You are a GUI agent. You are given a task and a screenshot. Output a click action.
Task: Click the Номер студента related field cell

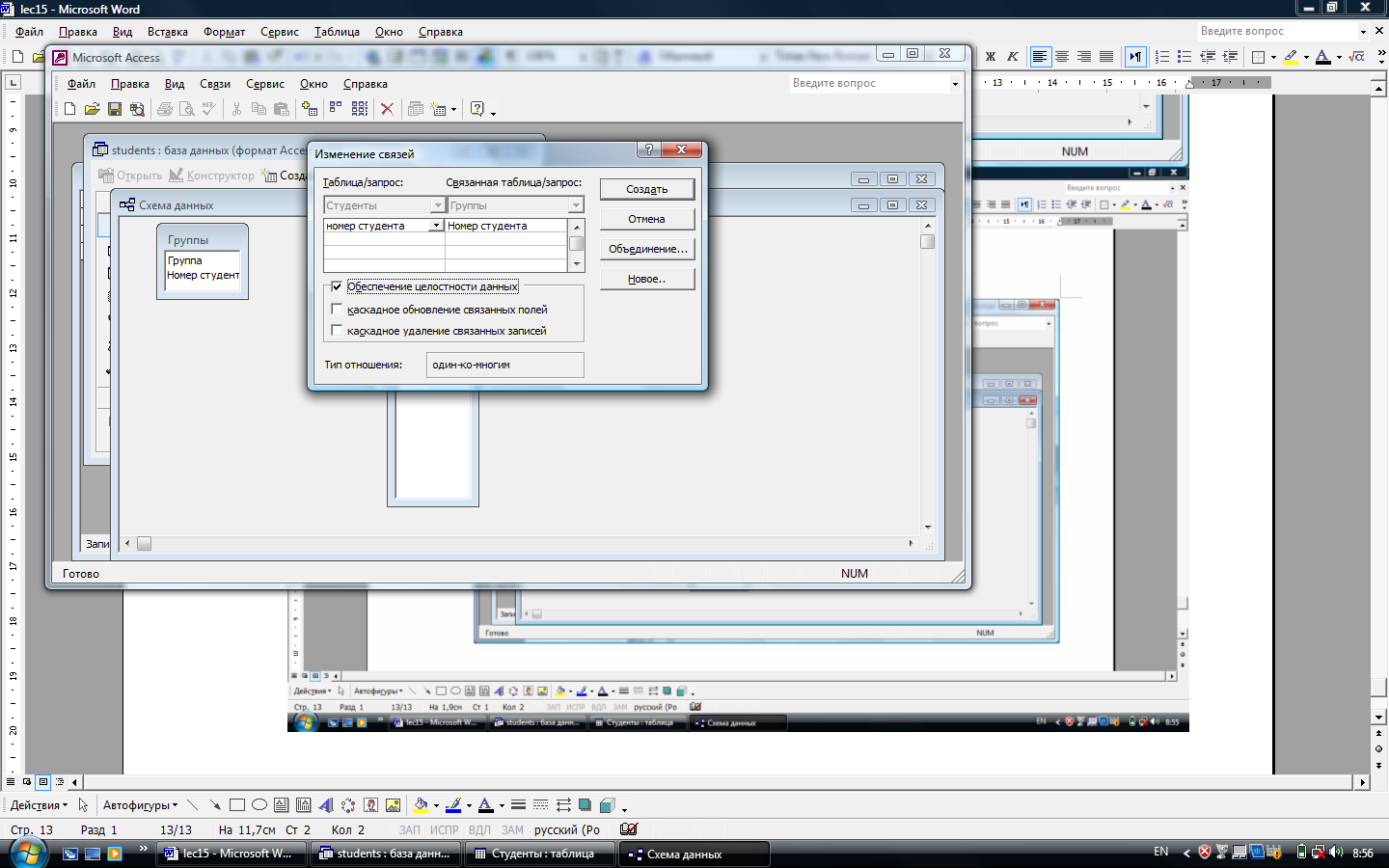point(505,226)
